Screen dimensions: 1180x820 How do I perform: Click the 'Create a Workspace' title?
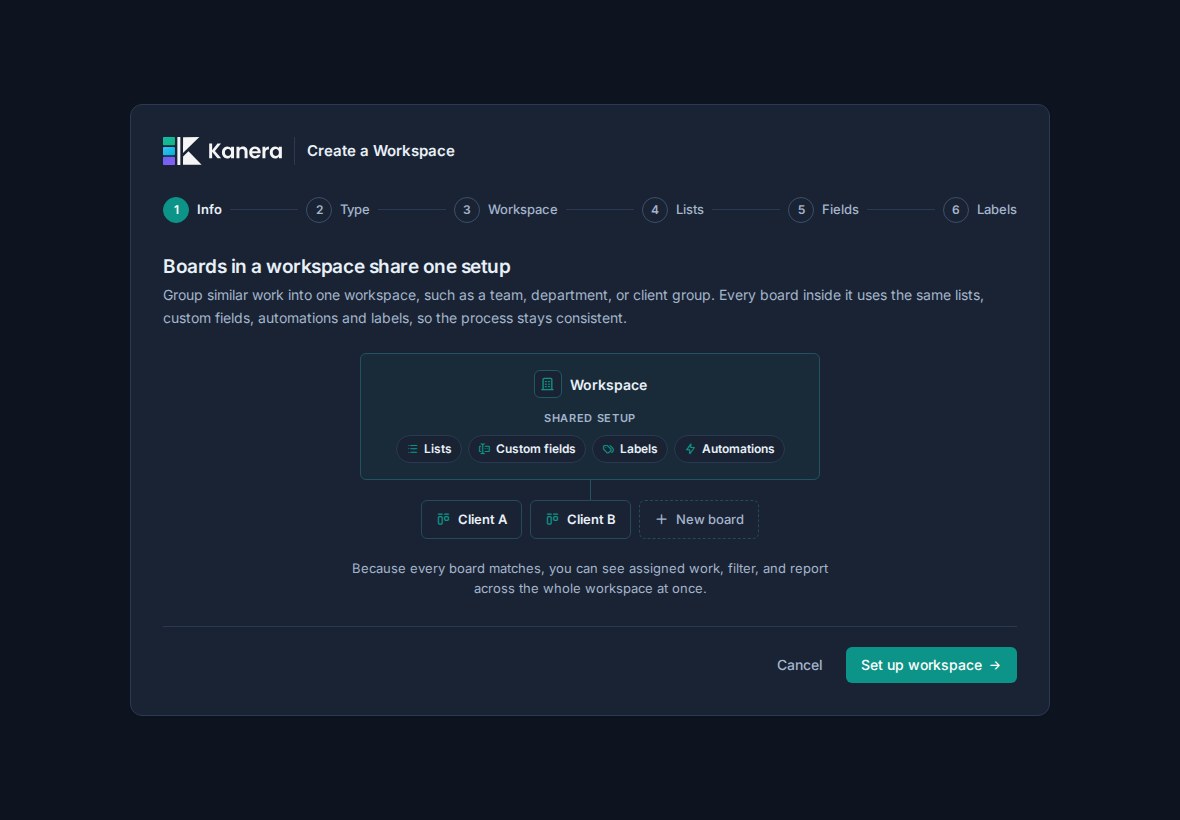pos(381,150)
